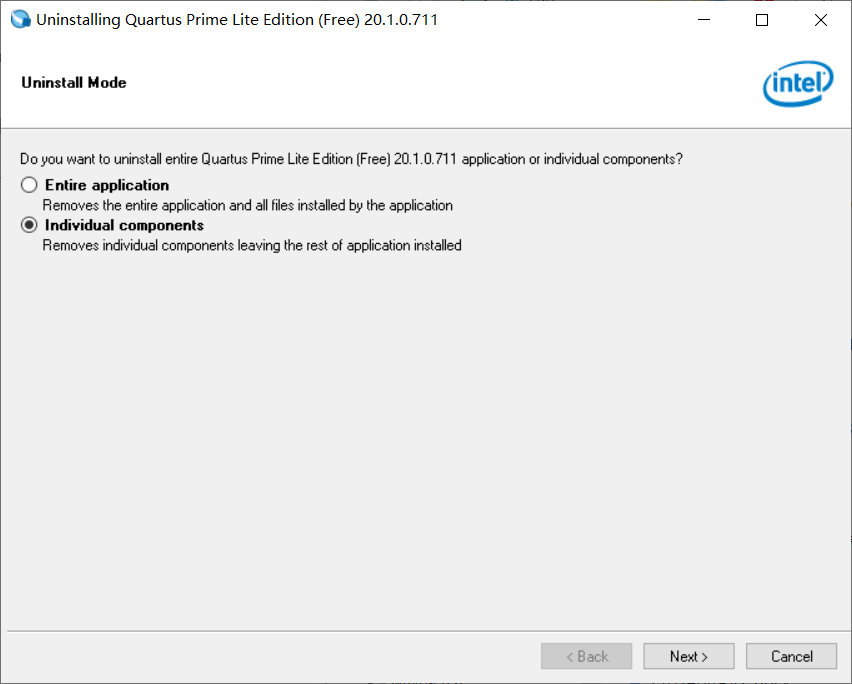Click the Quartus installer icon in title bar
The height and width of the screenshot is (684, 852).
coord(20,19)
